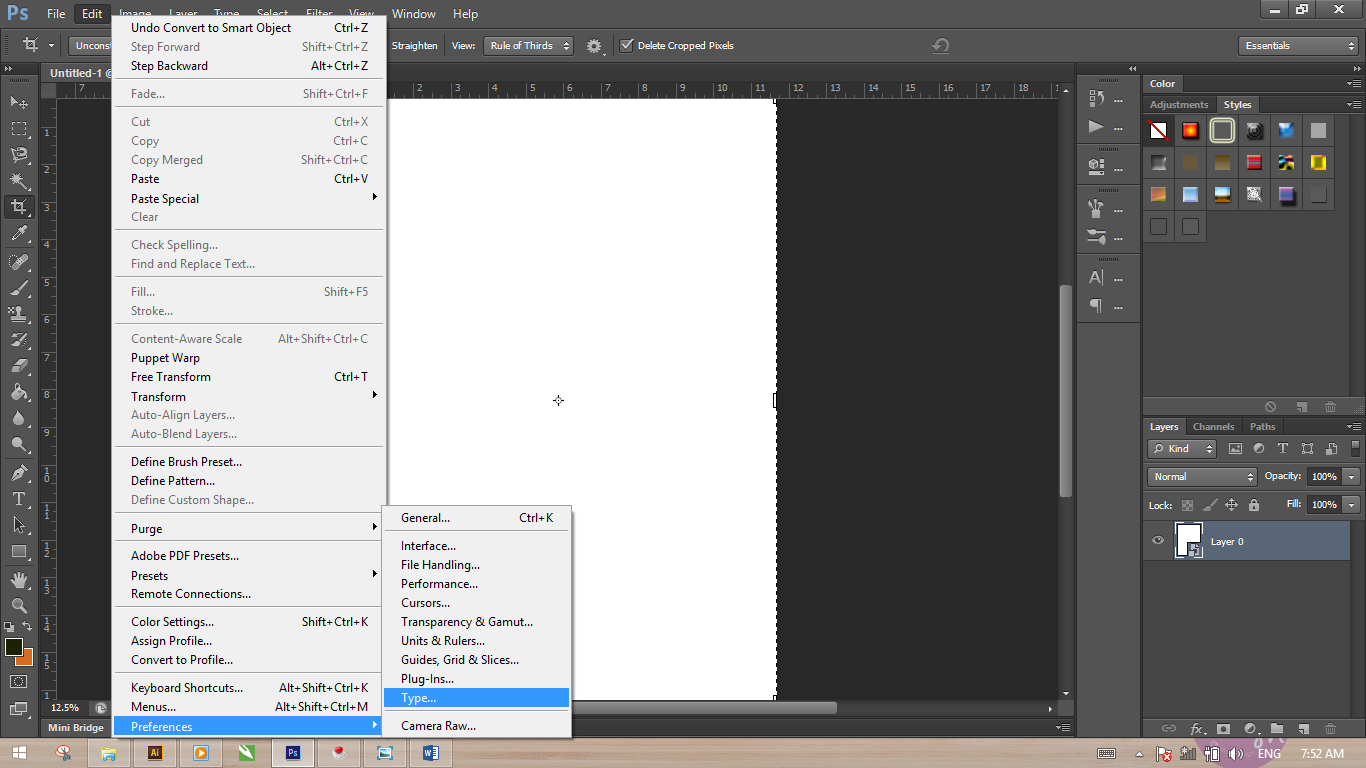Activate the Crop tool
Image resolution: width=1366 pixels, height=768 pixels.
(18, 207)
